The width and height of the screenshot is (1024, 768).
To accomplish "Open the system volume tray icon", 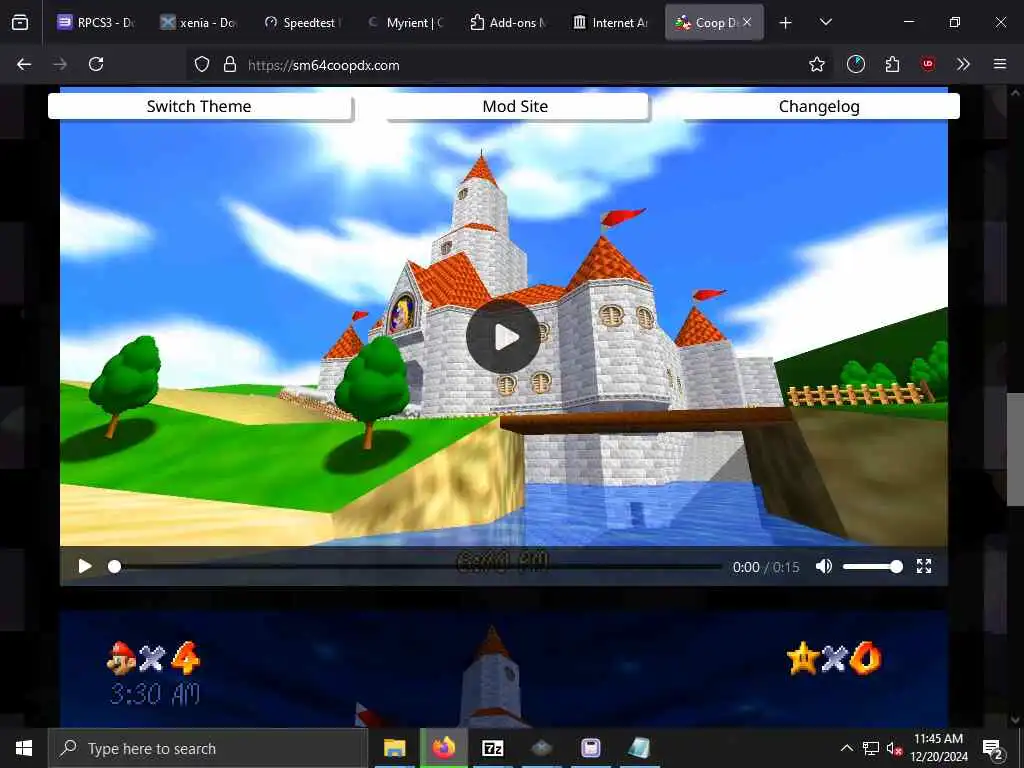I will [894, 748].
